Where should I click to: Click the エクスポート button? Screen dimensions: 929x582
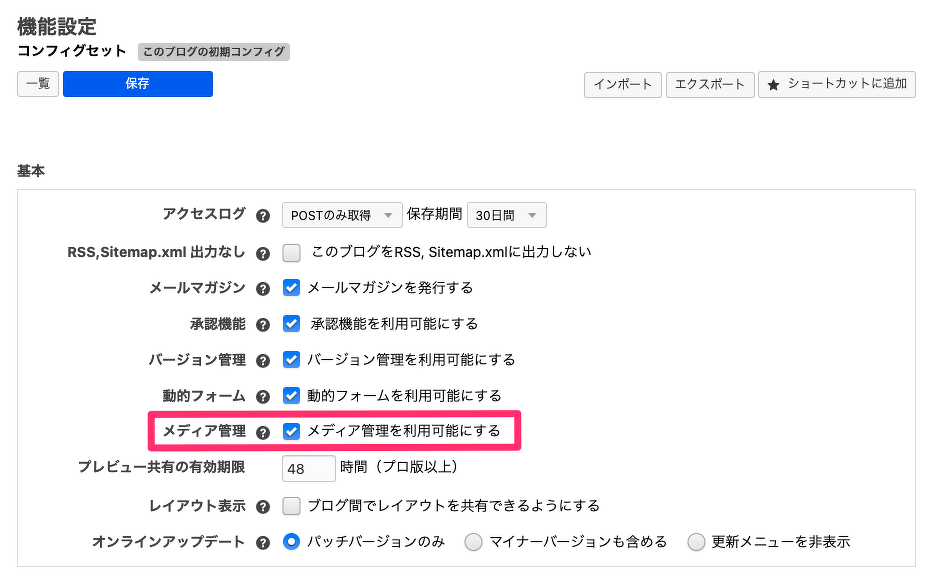(710, 84)
